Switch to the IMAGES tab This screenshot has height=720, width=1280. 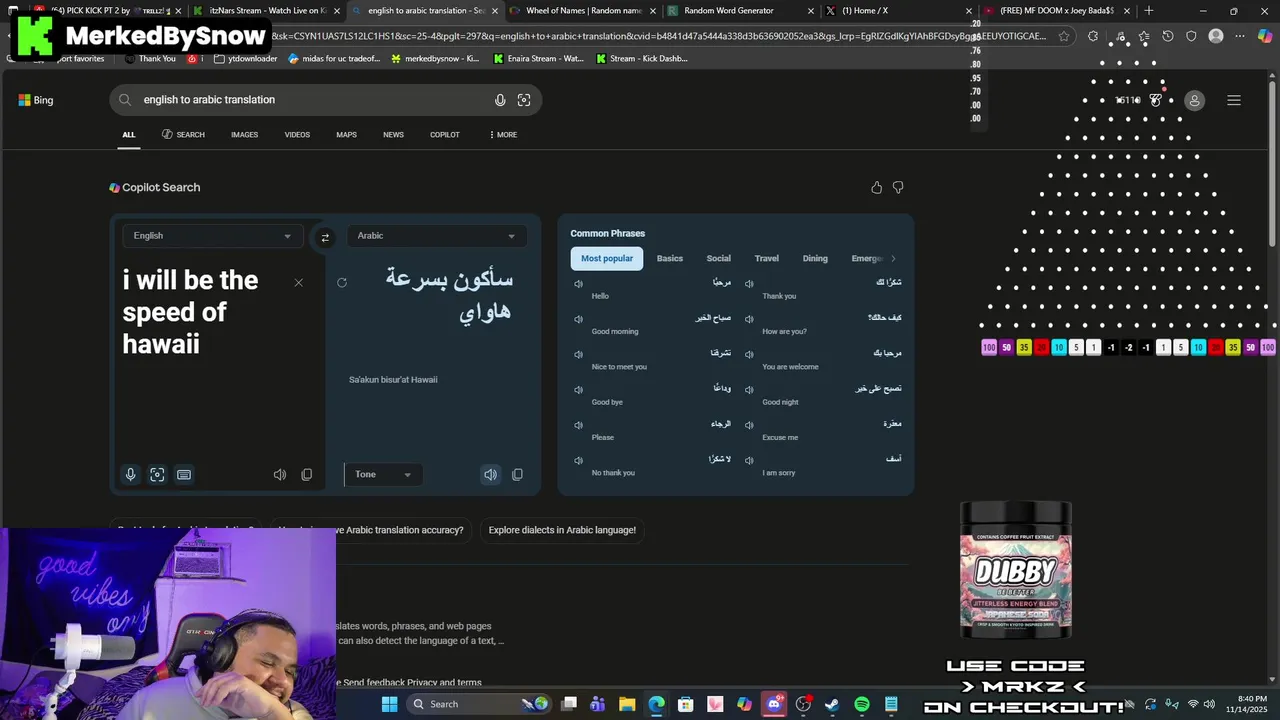(x=244, y=135)
